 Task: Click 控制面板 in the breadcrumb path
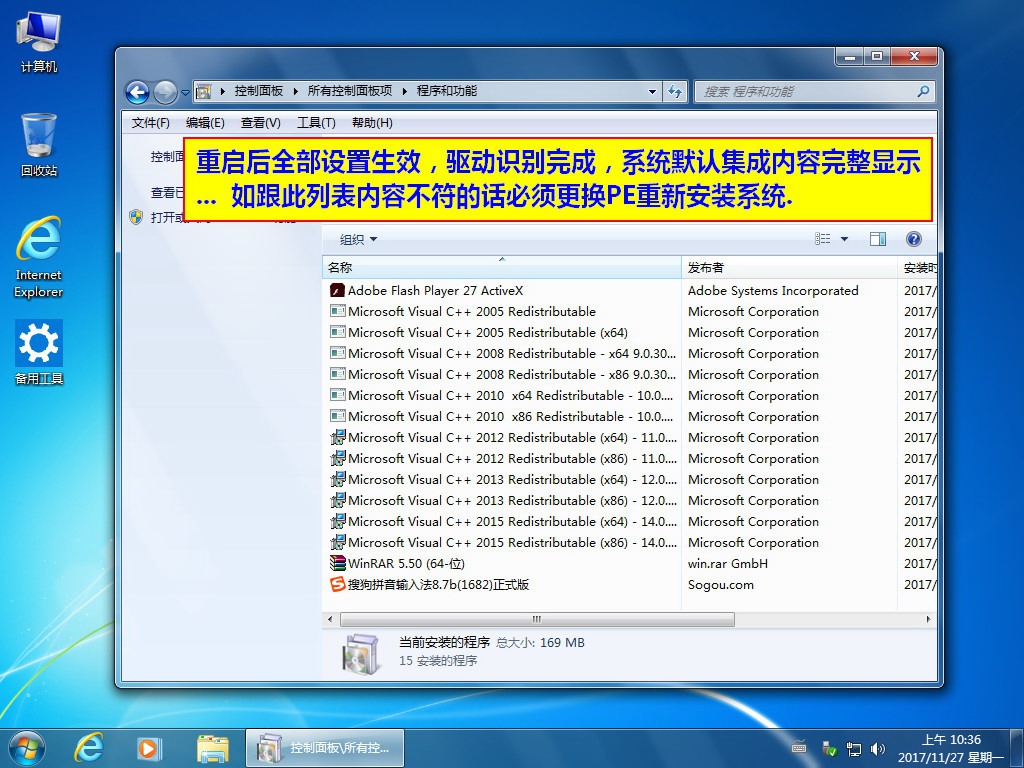pos(259,91)
